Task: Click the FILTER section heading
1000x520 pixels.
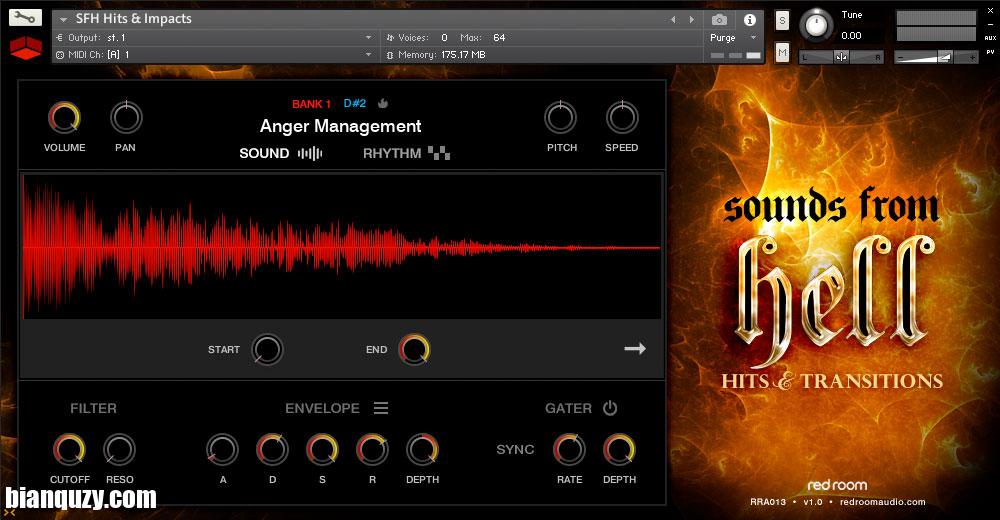Action: coord(93,408)
